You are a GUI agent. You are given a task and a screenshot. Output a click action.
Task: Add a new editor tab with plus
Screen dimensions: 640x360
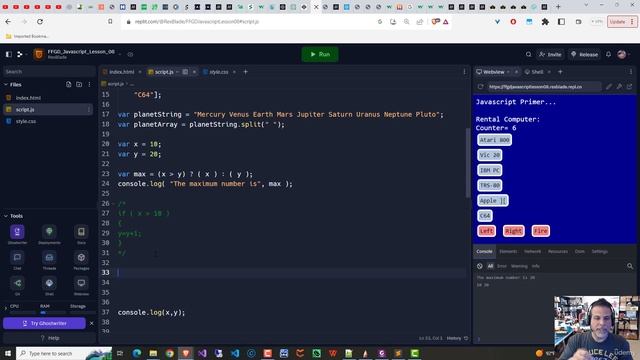(x=245, y=72)
